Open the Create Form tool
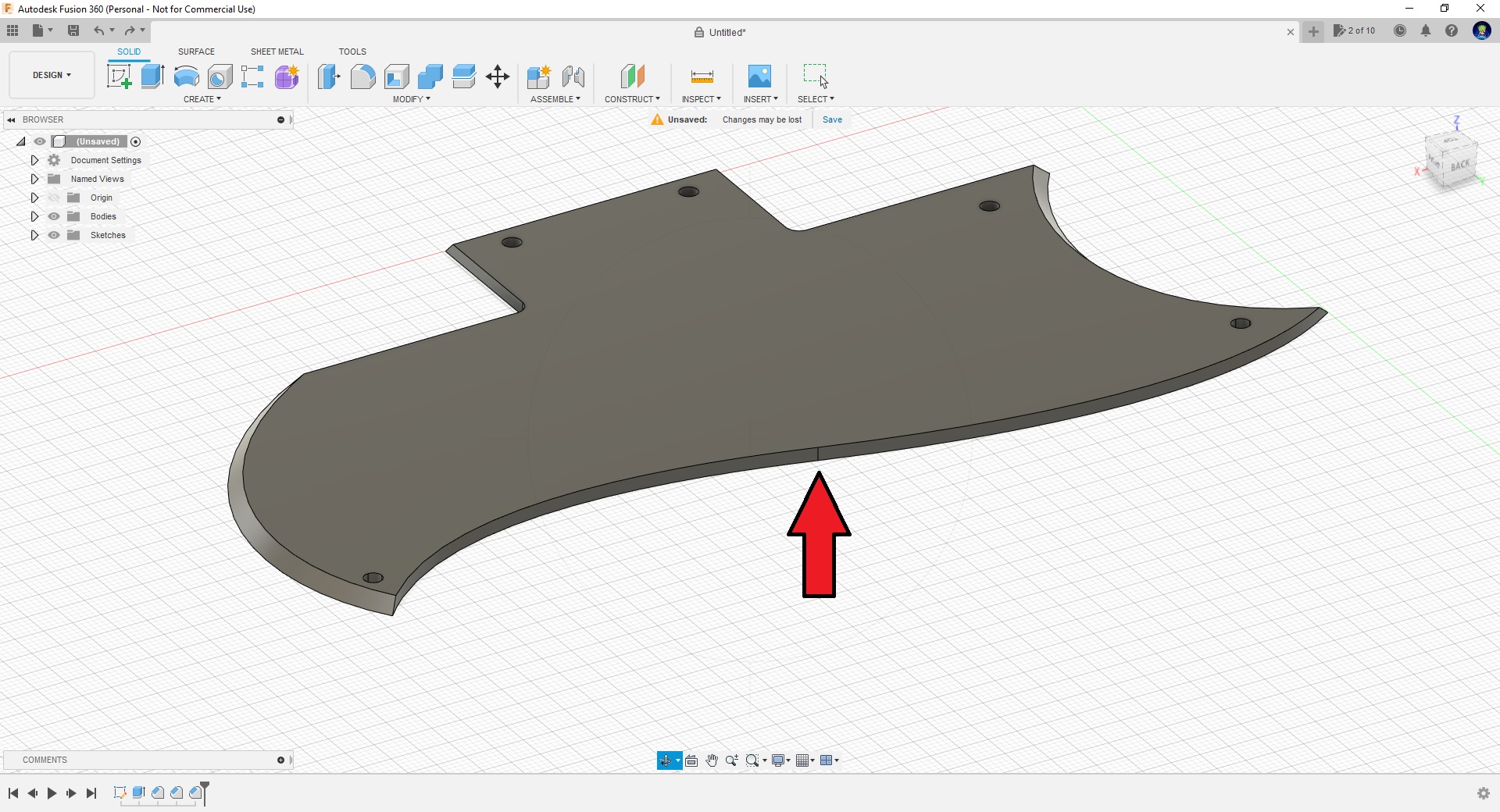1500x812 pixels. click(287, 77)
